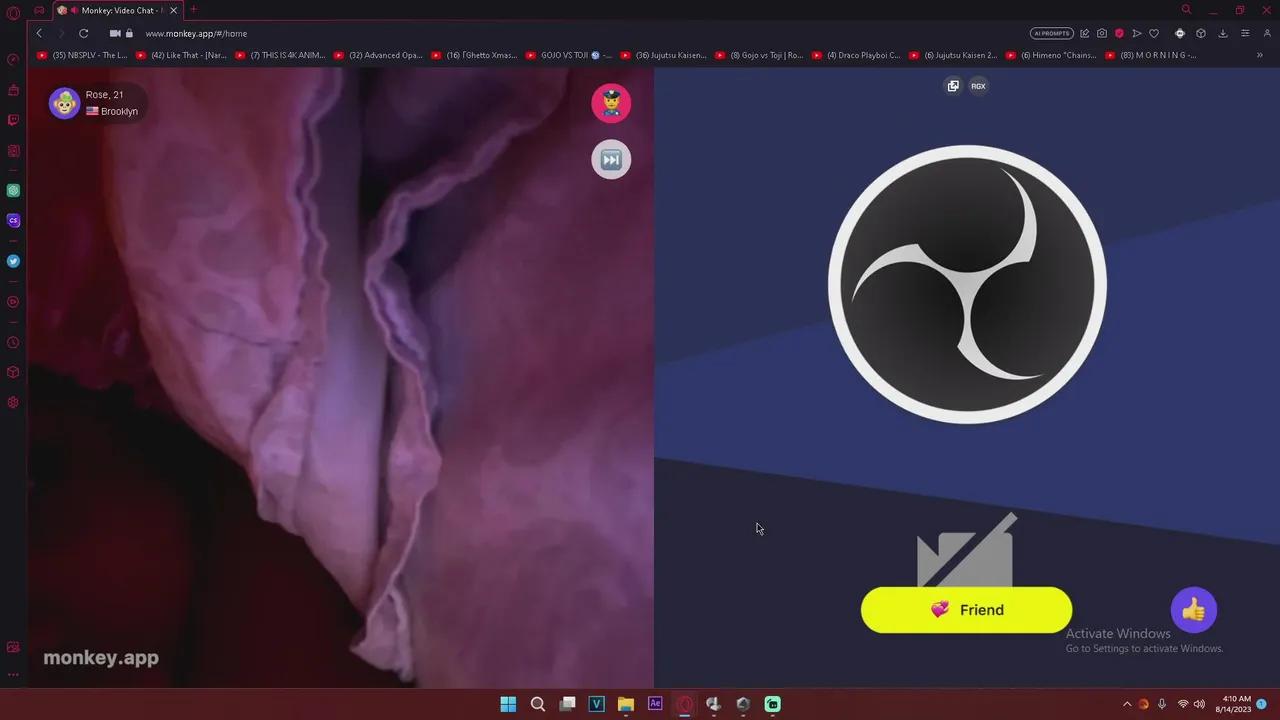Open bookmark '(35) NBSPLV - The L...'

[83, 55]
